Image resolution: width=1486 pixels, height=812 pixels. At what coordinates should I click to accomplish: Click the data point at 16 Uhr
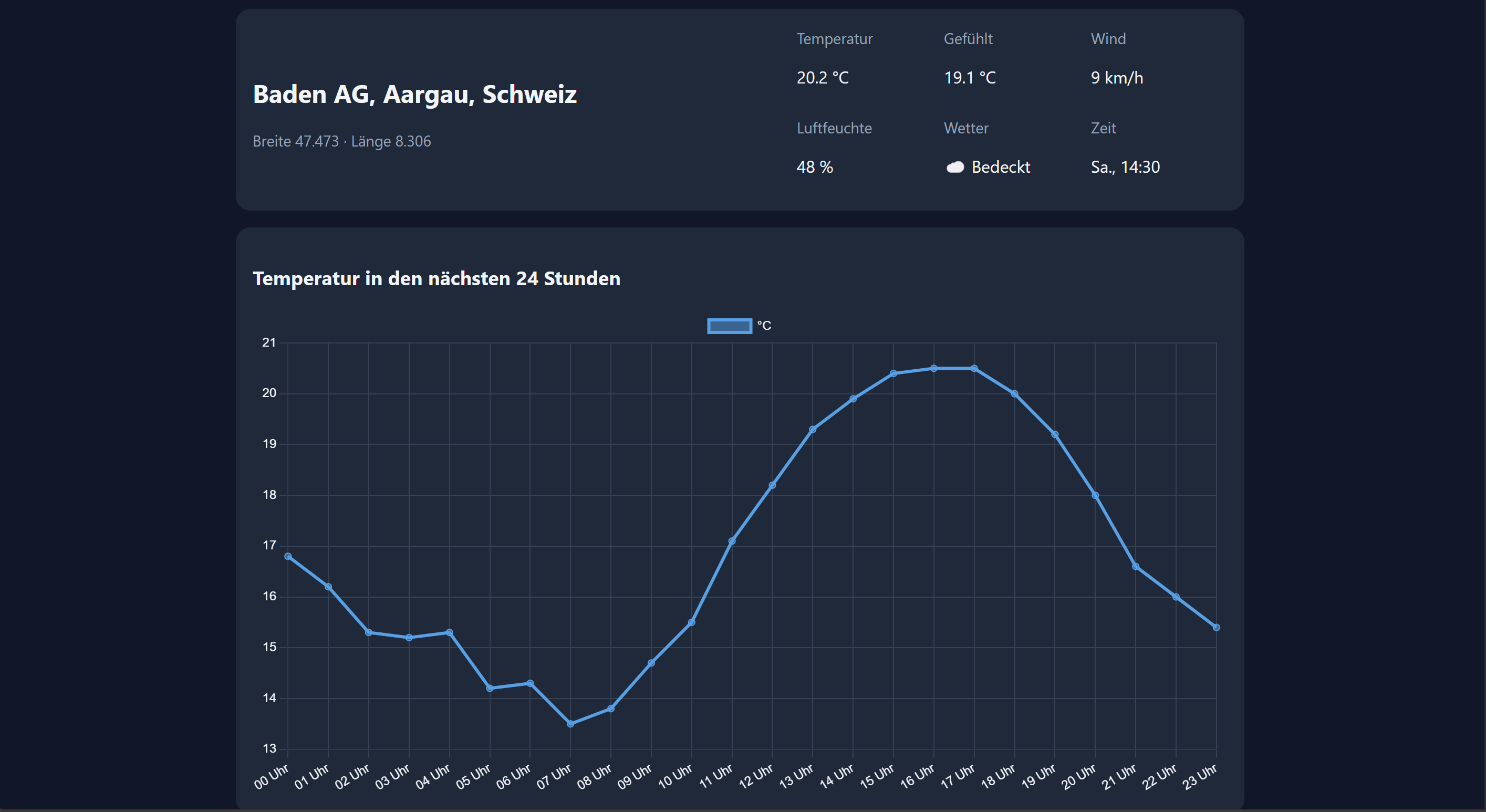pyautogui.click(x=933, y=369)
